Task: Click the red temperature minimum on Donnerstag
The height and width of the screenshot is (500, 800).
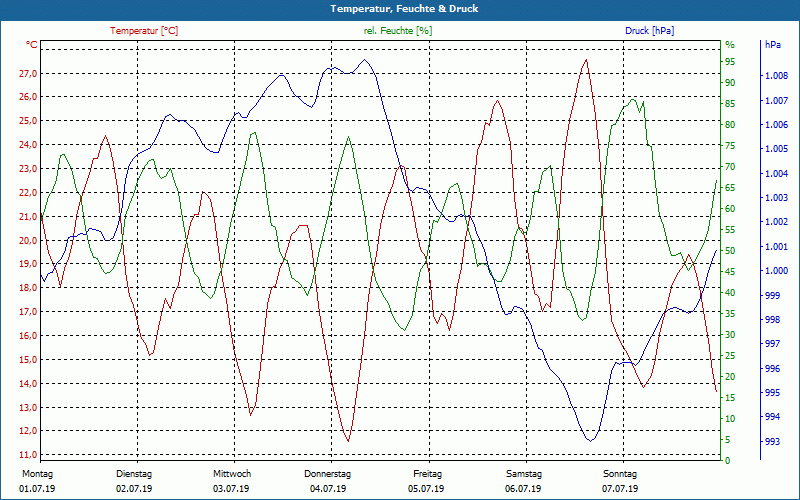Action: coord(348,441)
